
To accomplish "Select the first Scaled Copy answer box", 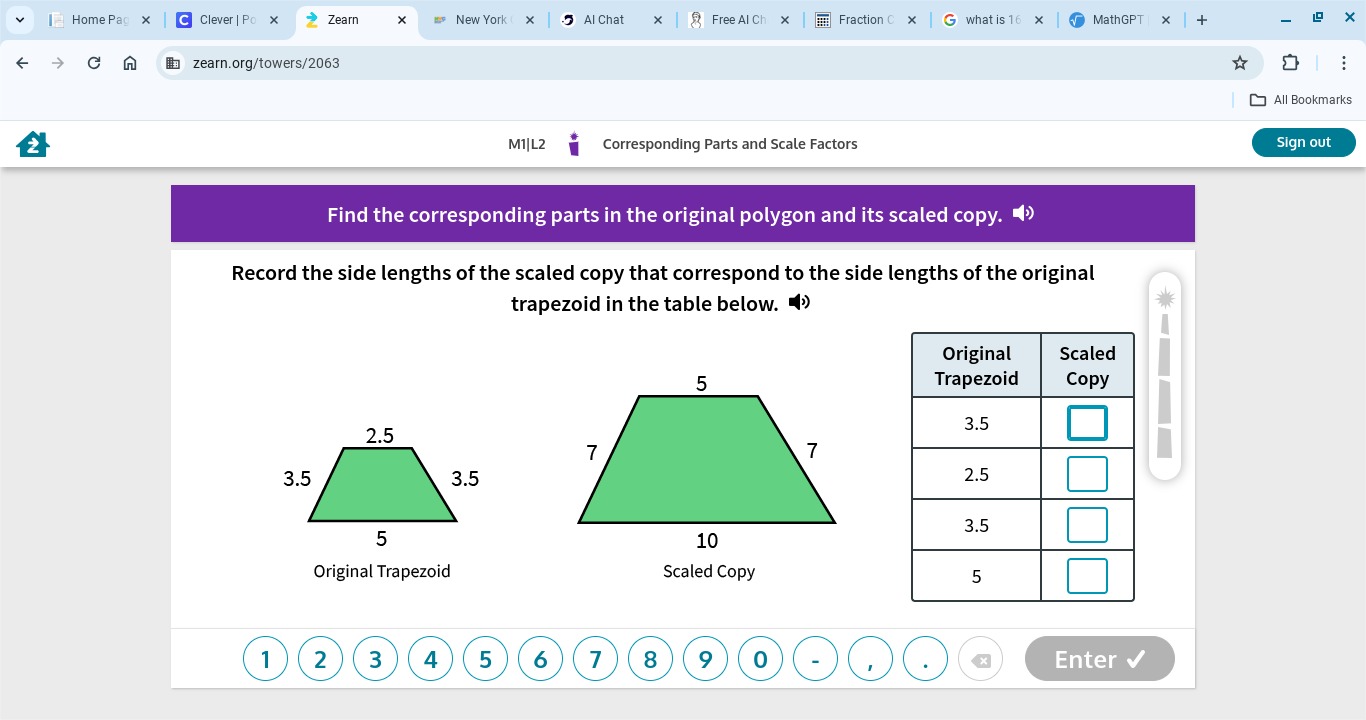I will [x=1087, y=423].
